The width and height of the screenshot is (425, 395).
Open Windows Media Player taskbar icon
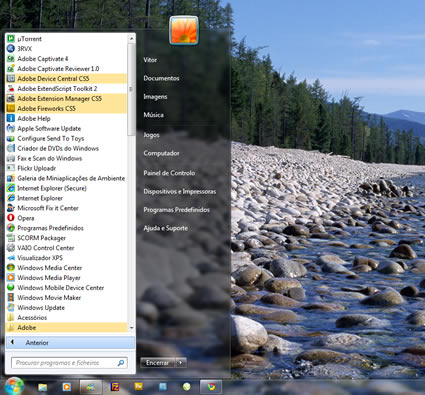(66, 387)
